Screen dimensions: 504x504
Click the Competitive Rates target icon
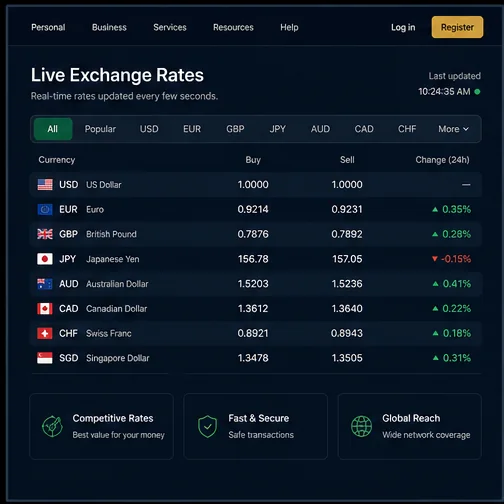coord(52,426)
